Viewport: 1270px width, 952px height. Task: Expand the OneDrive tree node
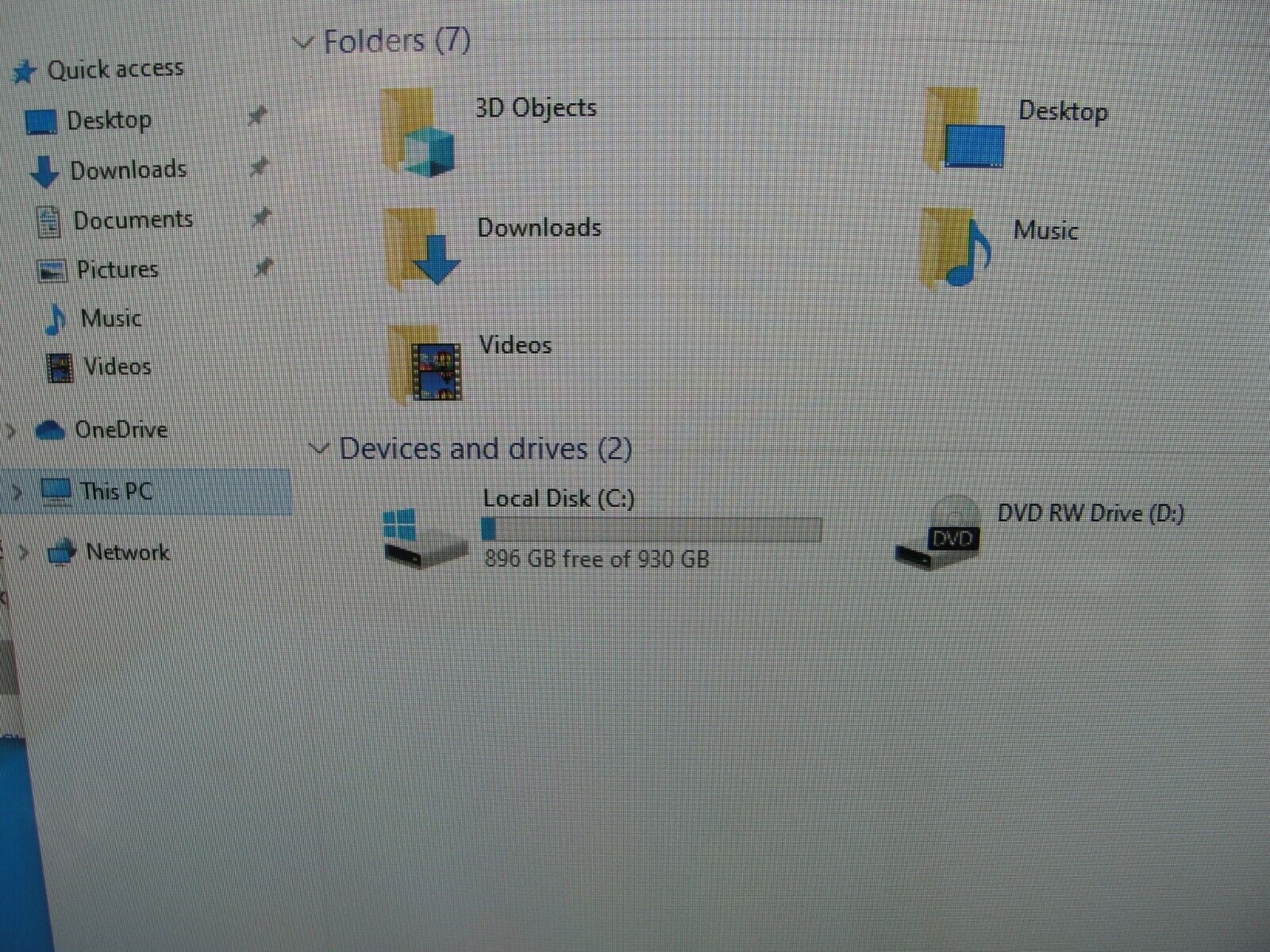[11, 431]
